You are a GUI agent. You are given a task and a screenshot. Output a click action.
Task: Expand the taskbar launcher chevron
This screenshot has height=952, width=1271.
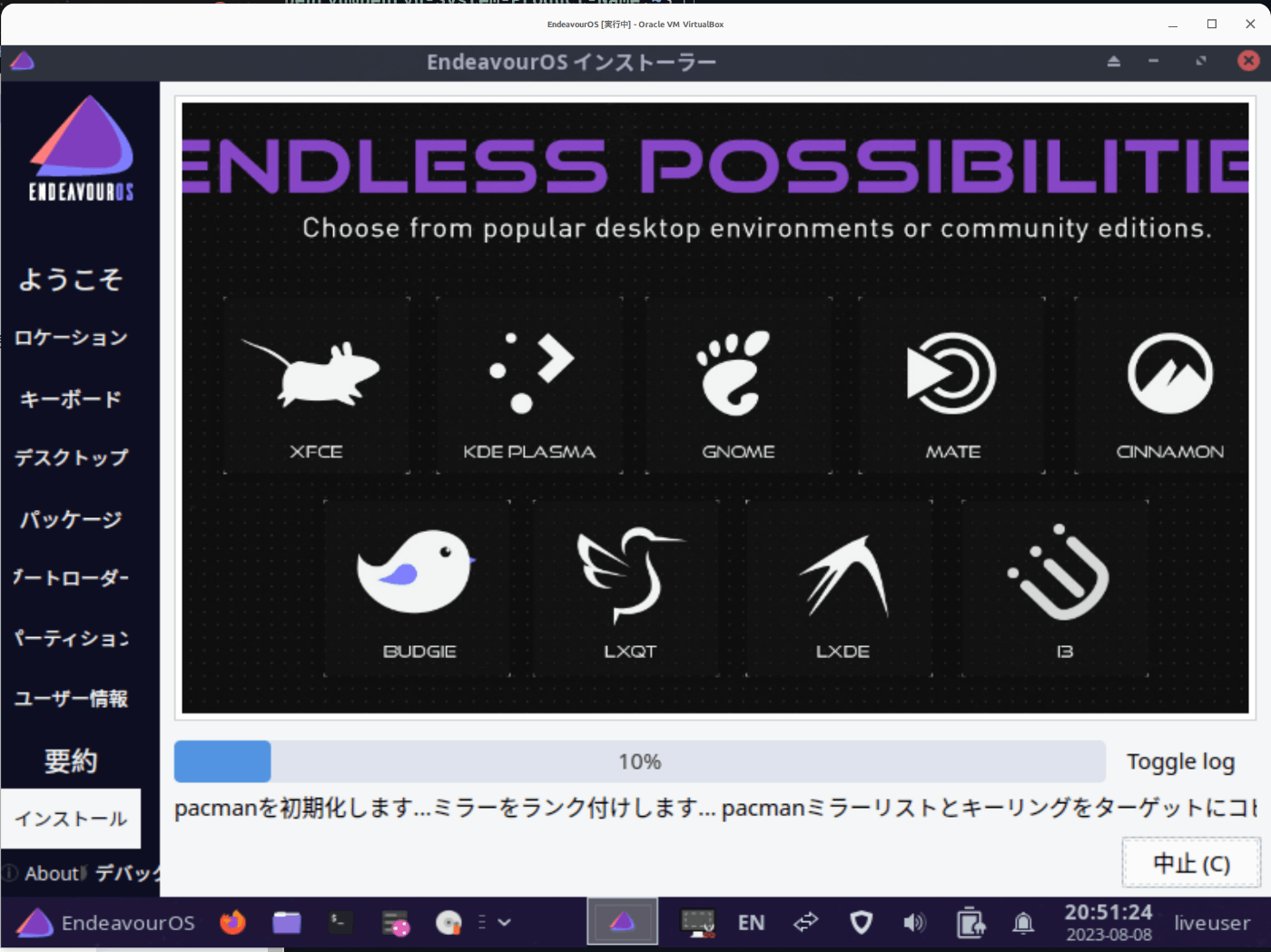click(x=505, y=922)
